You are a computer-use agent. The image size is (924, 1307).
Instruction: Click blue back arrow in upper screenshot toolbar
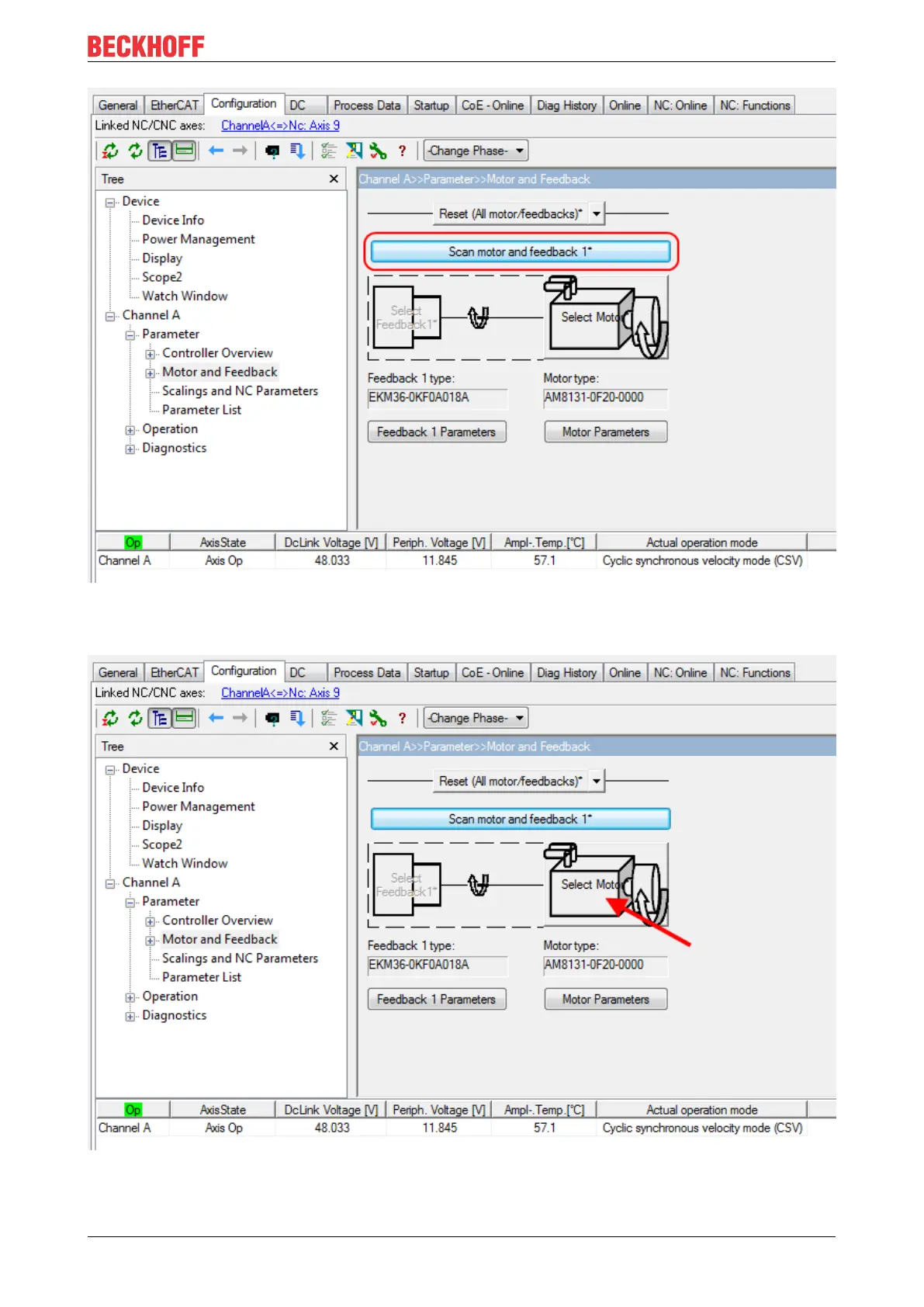216,151
